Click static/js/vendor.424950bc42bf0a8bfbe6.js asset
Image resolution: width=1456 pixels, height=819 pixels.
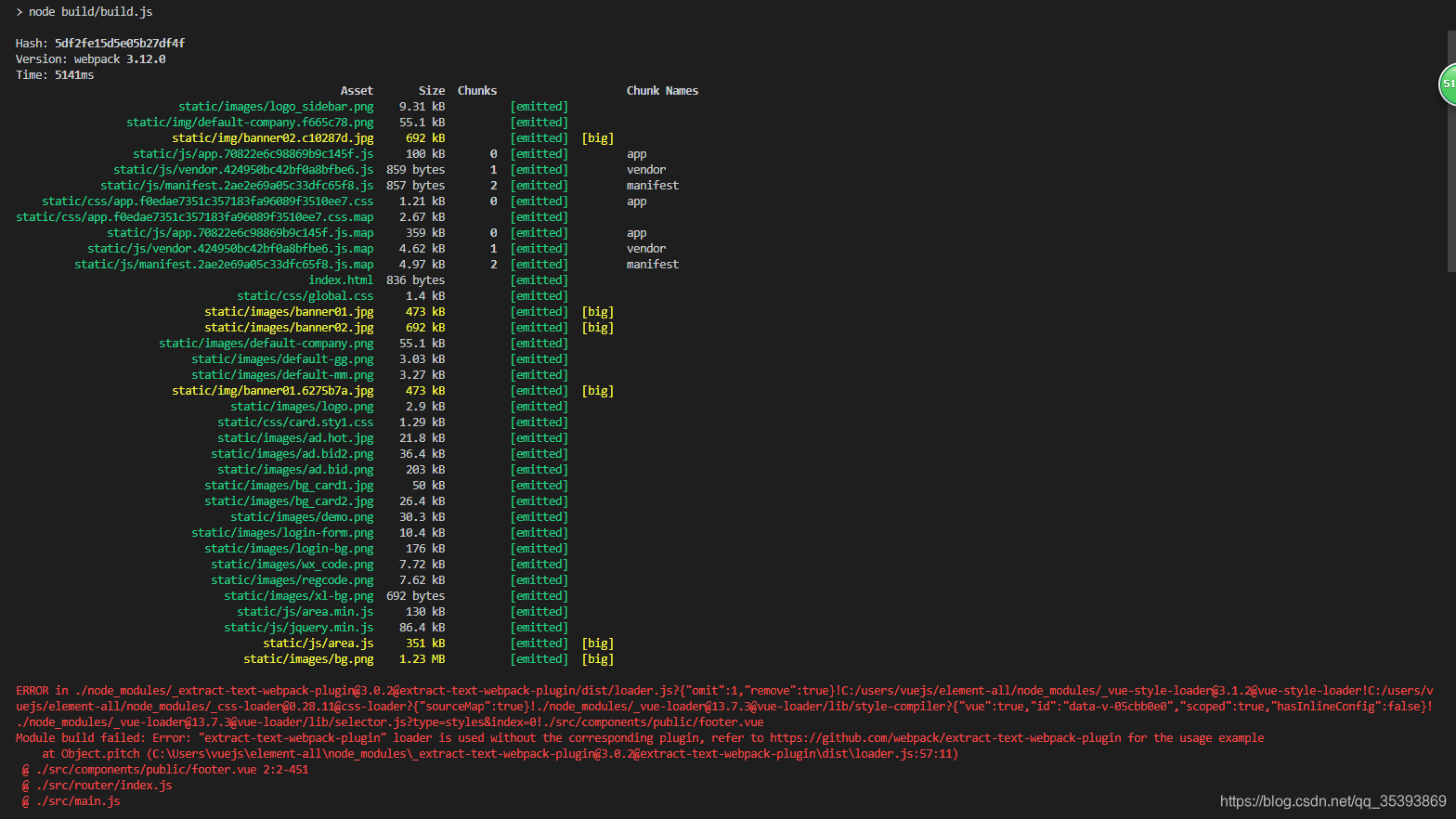click(x=243, y=170)
